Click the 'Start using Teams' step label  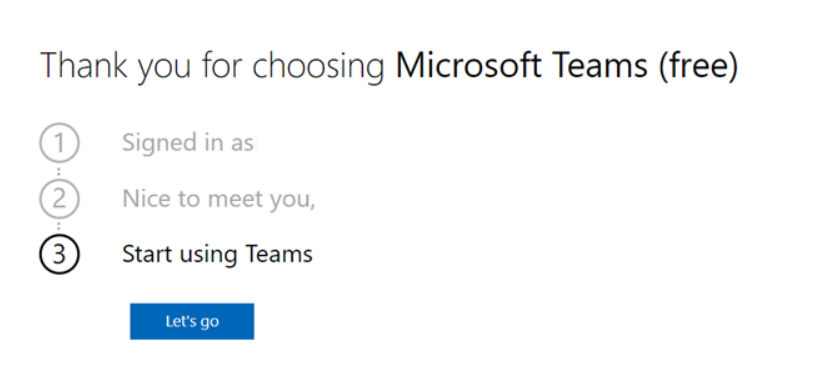[x=218, y=254]
